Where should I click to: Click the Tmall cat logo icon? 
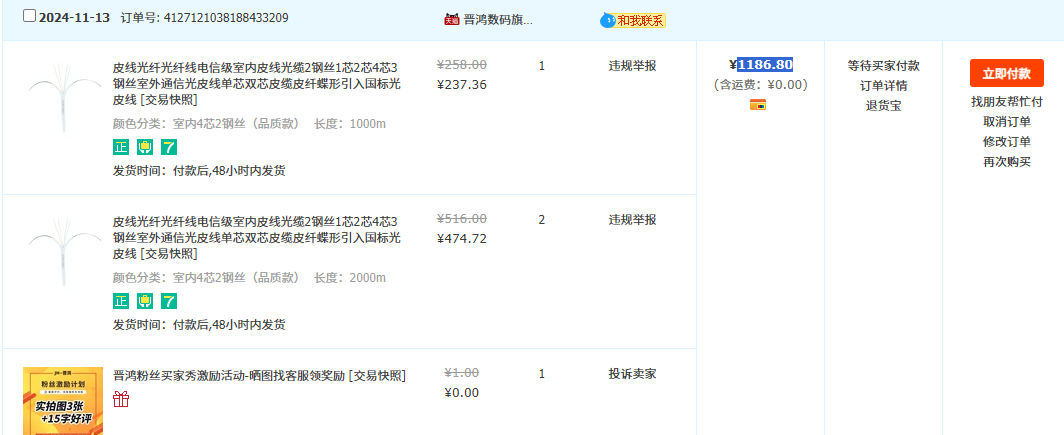(x=452, y=19)
